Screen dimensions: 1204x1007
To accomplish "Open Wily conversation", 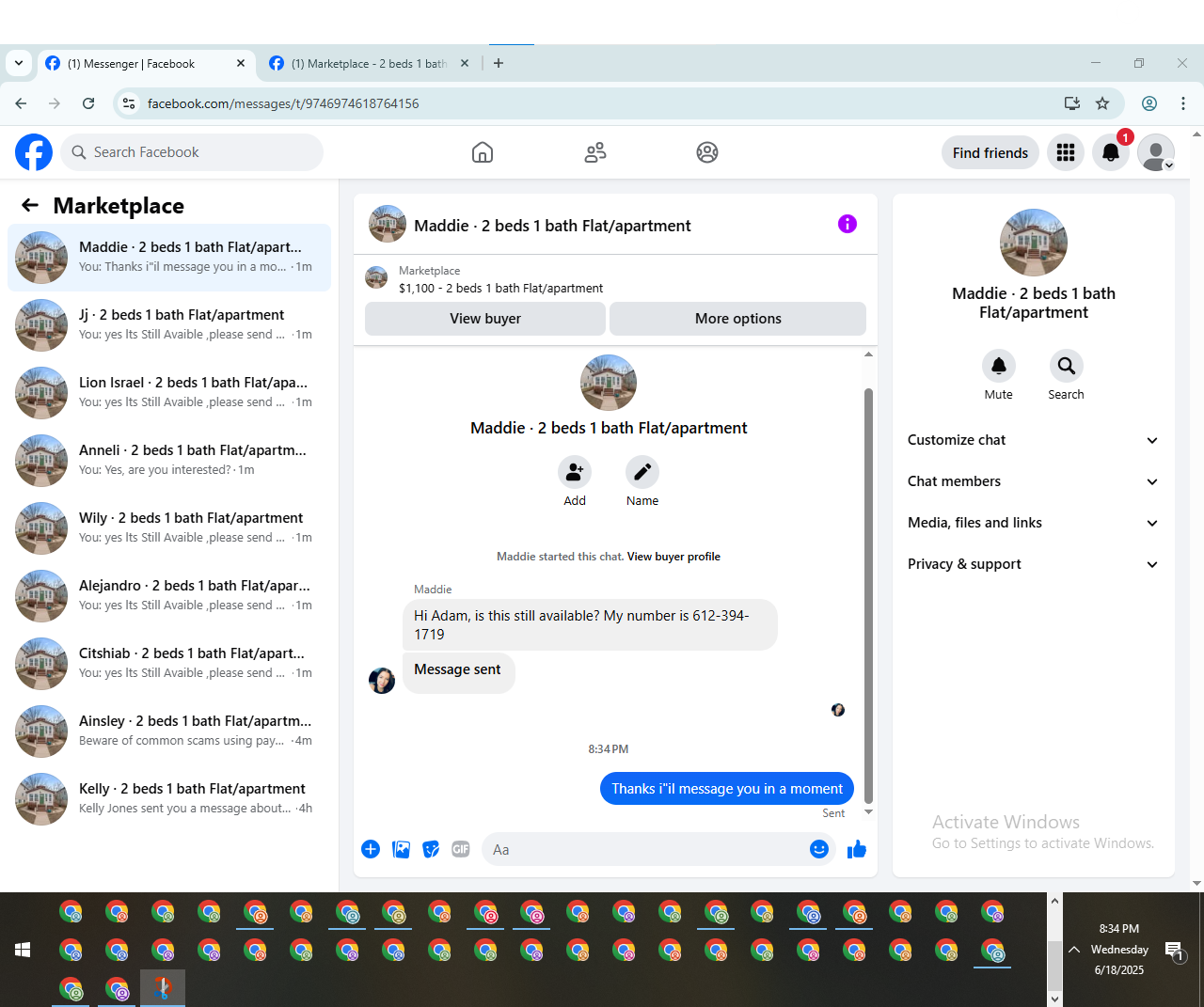I will (169, 527).
